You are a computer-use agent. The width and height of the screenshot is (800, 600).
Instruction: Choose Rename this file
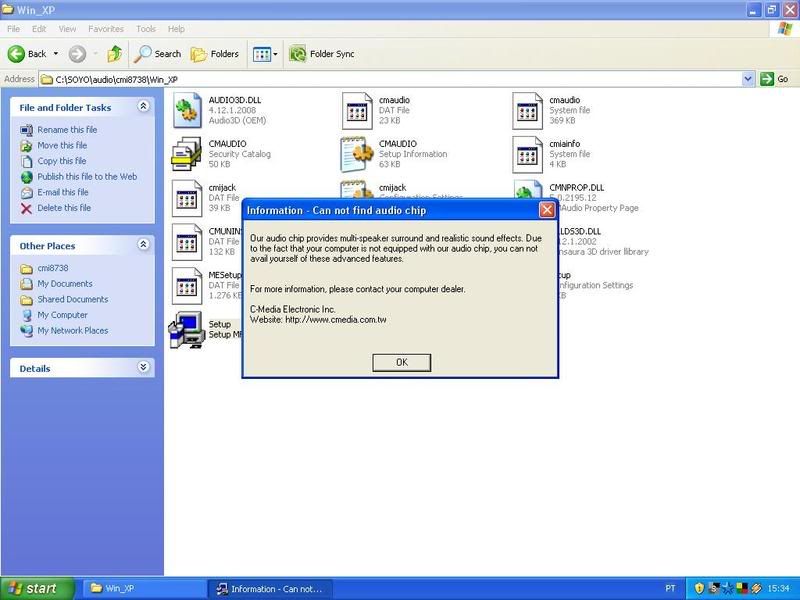[x=67, y=130]
